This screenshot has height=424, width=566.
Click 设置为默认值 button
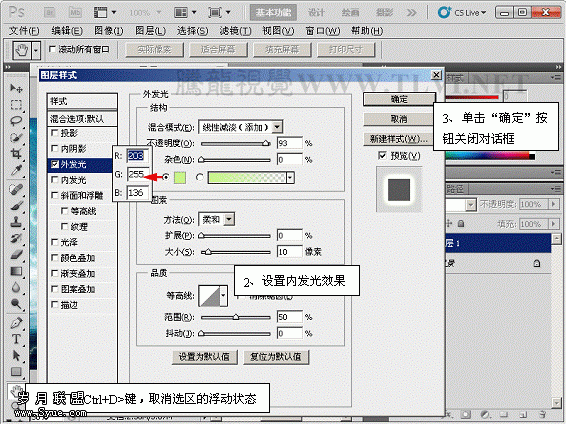pos(204,357)
